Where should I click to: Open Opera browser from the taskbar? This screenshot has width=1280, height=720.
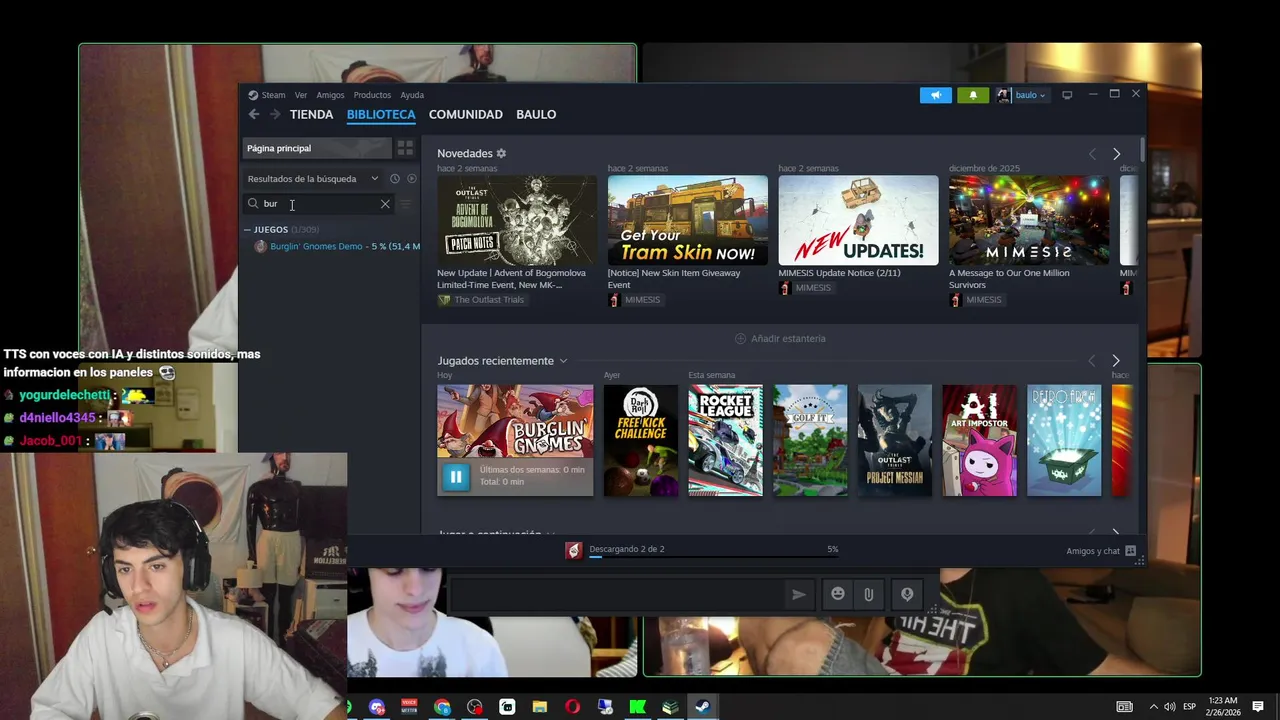point(572,707)
